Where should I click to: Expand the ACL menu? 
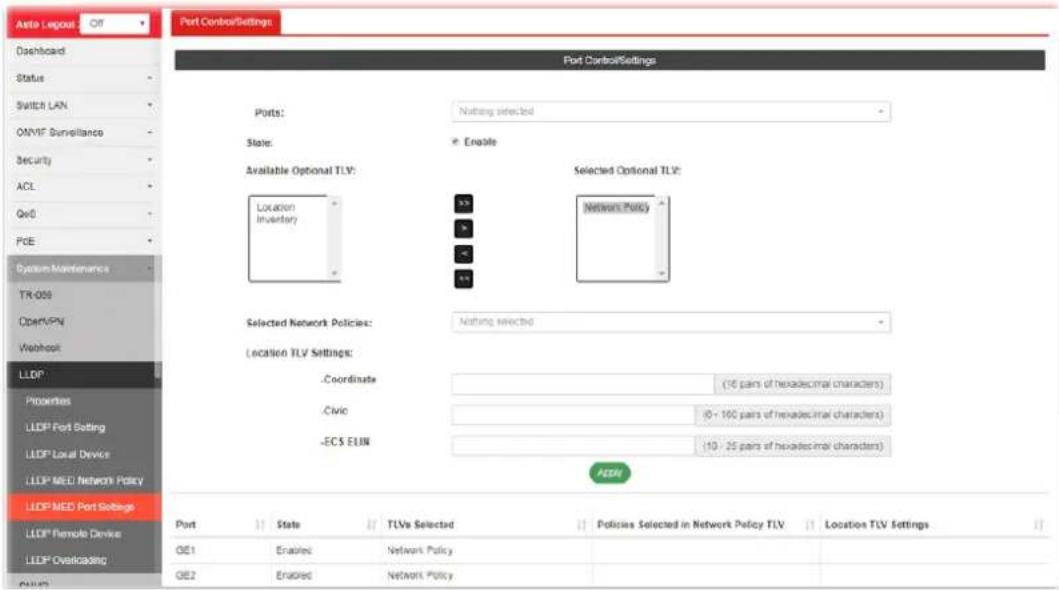[x=84, y=186]
